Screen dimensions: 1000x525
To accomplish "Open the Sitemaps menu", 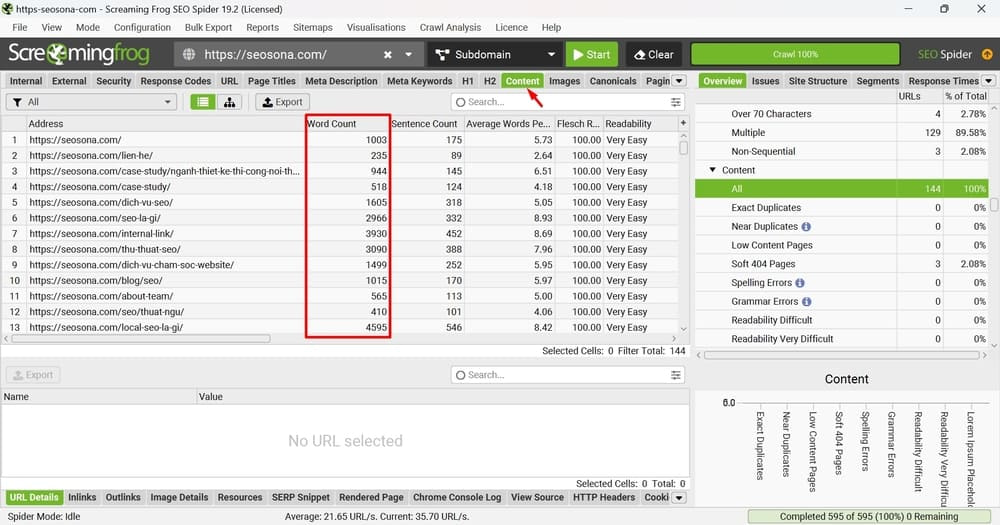I will tap(312, 27).
